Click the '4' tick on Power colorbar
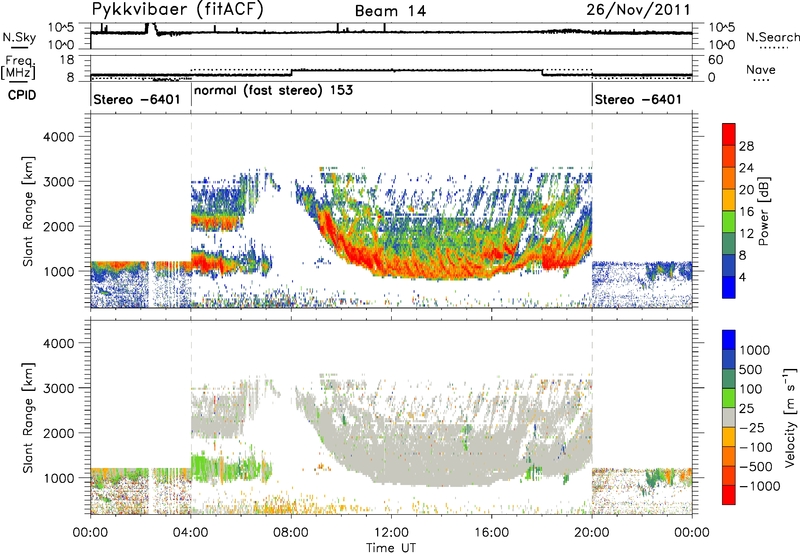Screen dimensions: 800x554 [x=742, y=278]
